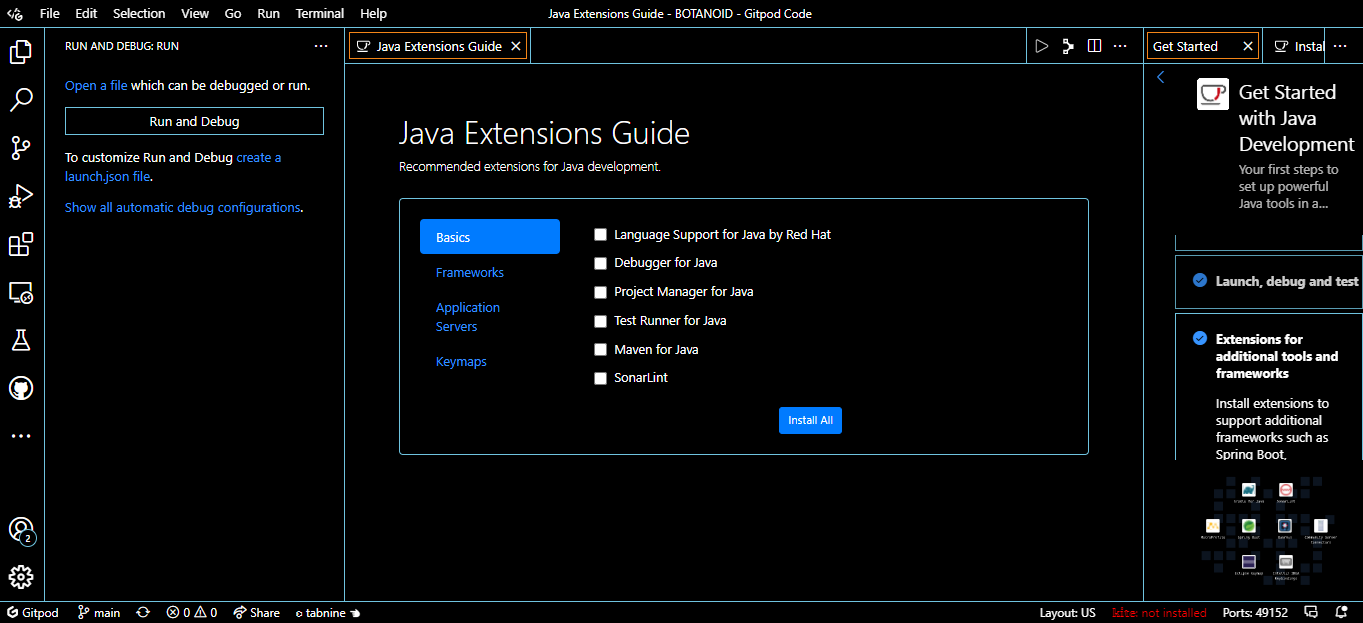Image resolution: width=1363 pixels, height=623 pixels.
Task: Click the Share status bar item
Action: click(x=257, y=613)
